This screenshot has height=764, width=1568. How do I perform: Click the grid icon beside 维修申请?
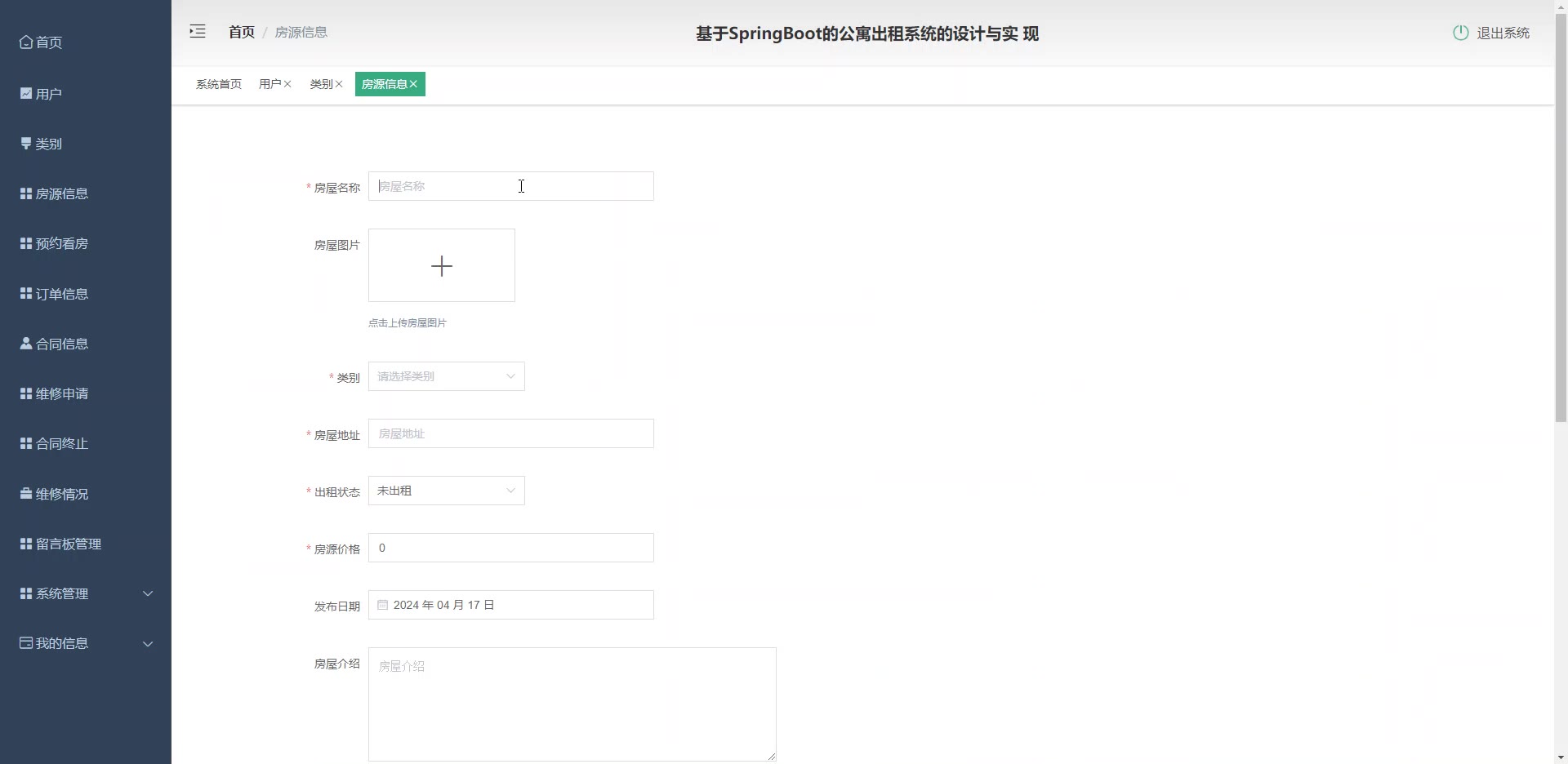[x=26, y=393]
